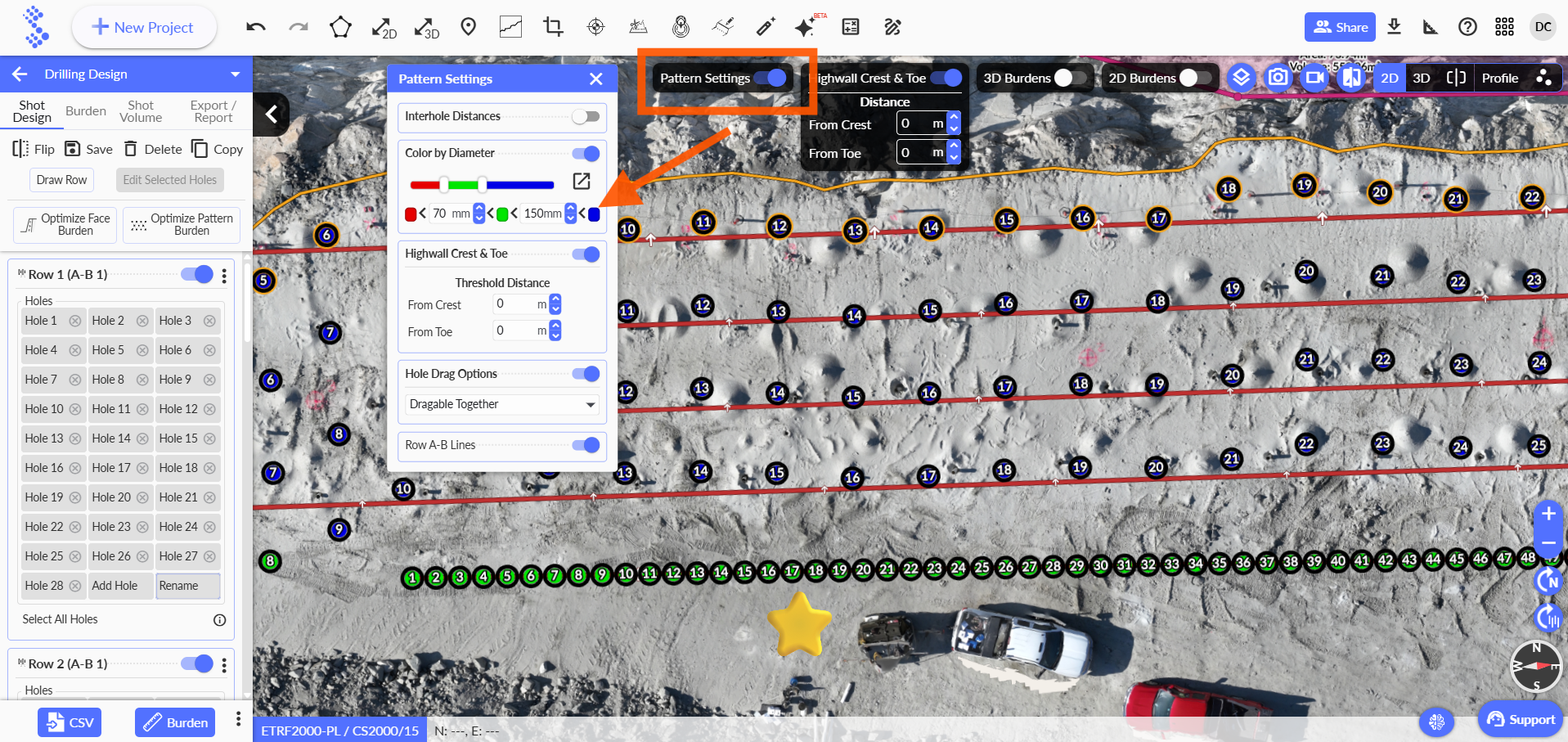This screenshot has width=1568, height=742.
Task: Switch to the Shot Volume tab
Action: pos(141,111)
